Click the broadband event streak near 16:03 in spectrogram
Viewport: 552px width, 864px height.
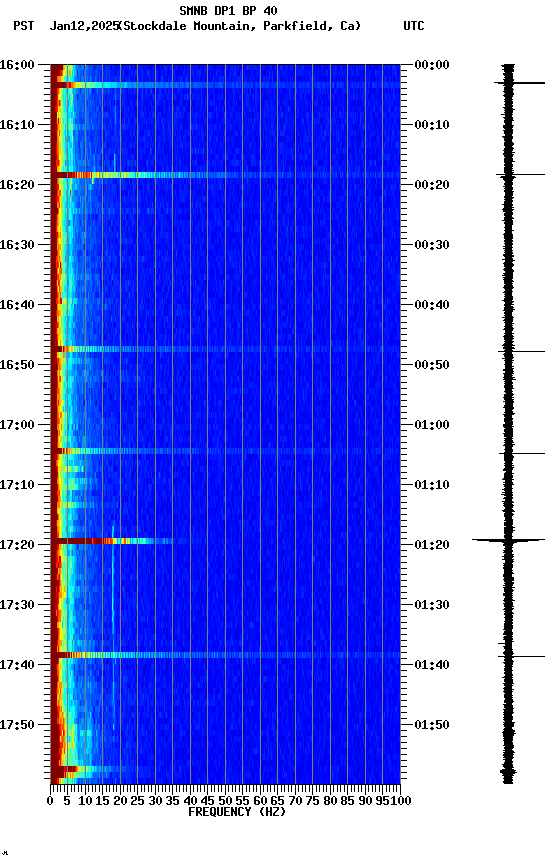point(225,85)
